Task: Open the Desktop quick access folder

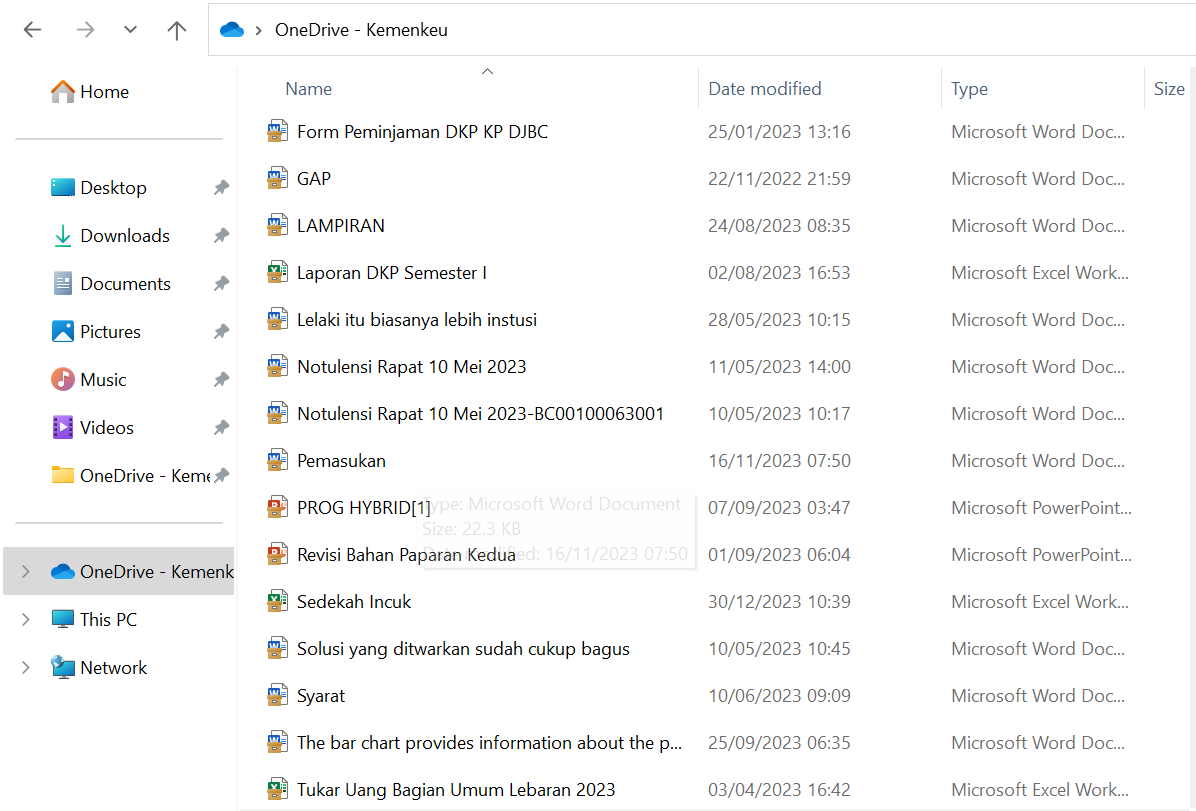Action: coord(113,188)
